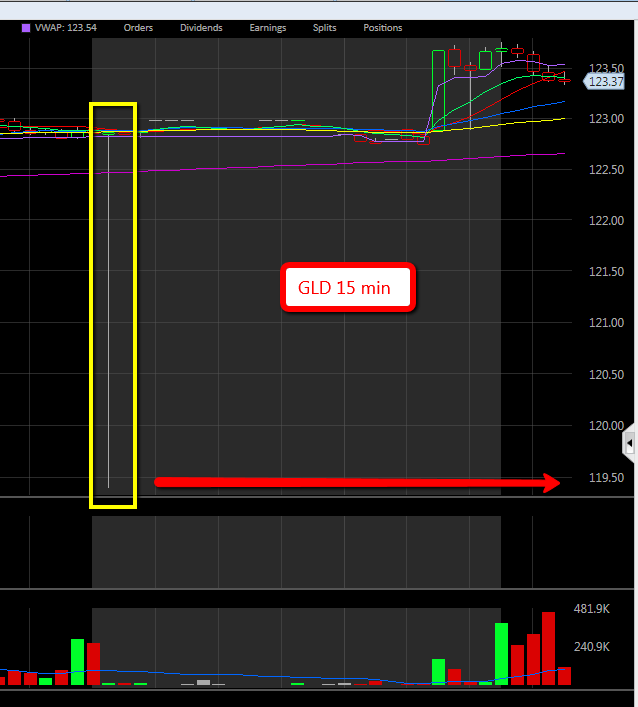The image size is (638, 707).
Task: Show Splits on the chart
Action: pos(324,28)
